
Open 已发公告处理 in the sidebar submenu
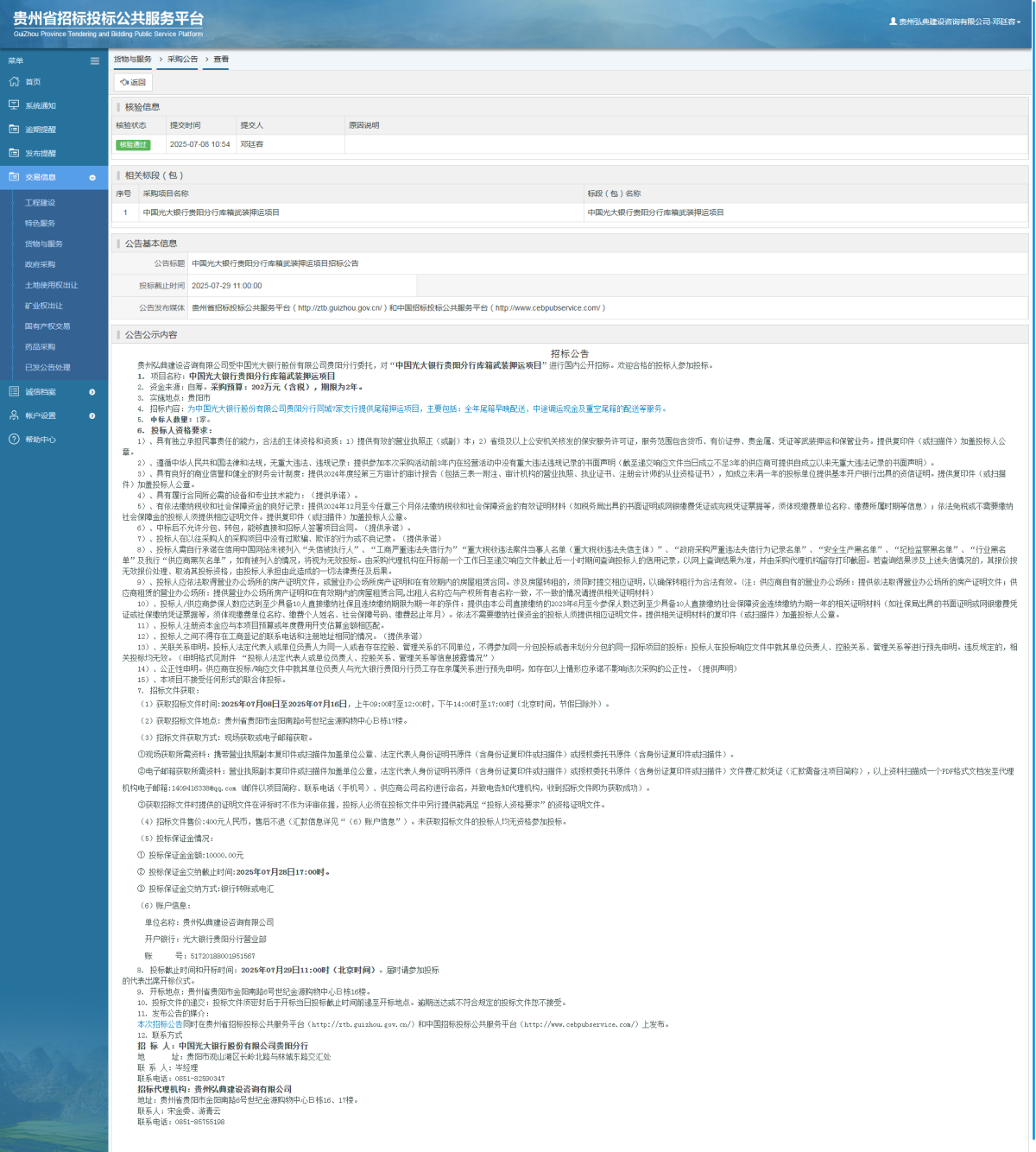[x=47, y=367]
